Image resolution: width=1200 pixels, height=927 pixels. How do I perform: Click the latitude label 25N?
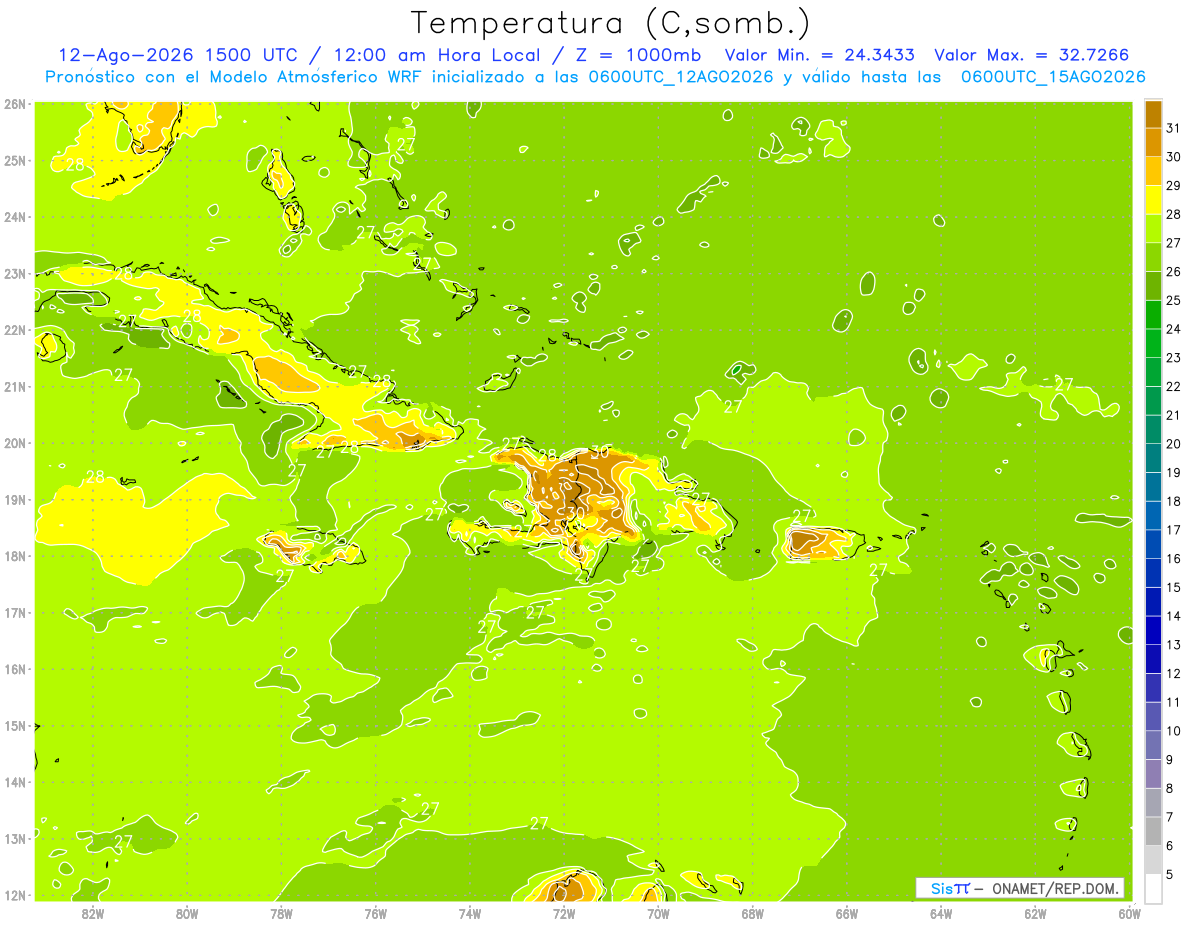point(15,160)
